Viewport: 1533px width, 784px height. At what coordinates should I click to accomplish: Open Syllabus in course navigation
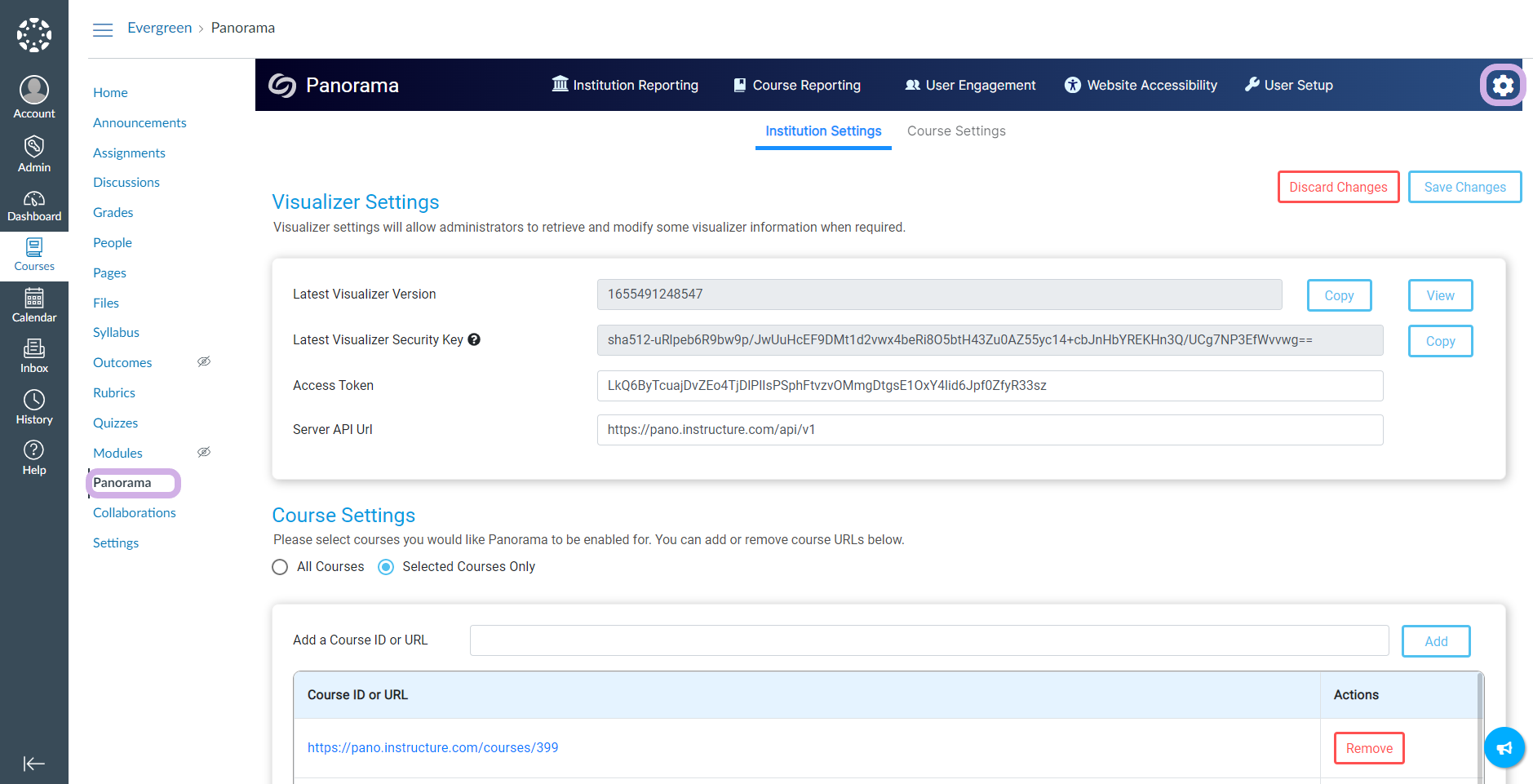click(116, 332)
